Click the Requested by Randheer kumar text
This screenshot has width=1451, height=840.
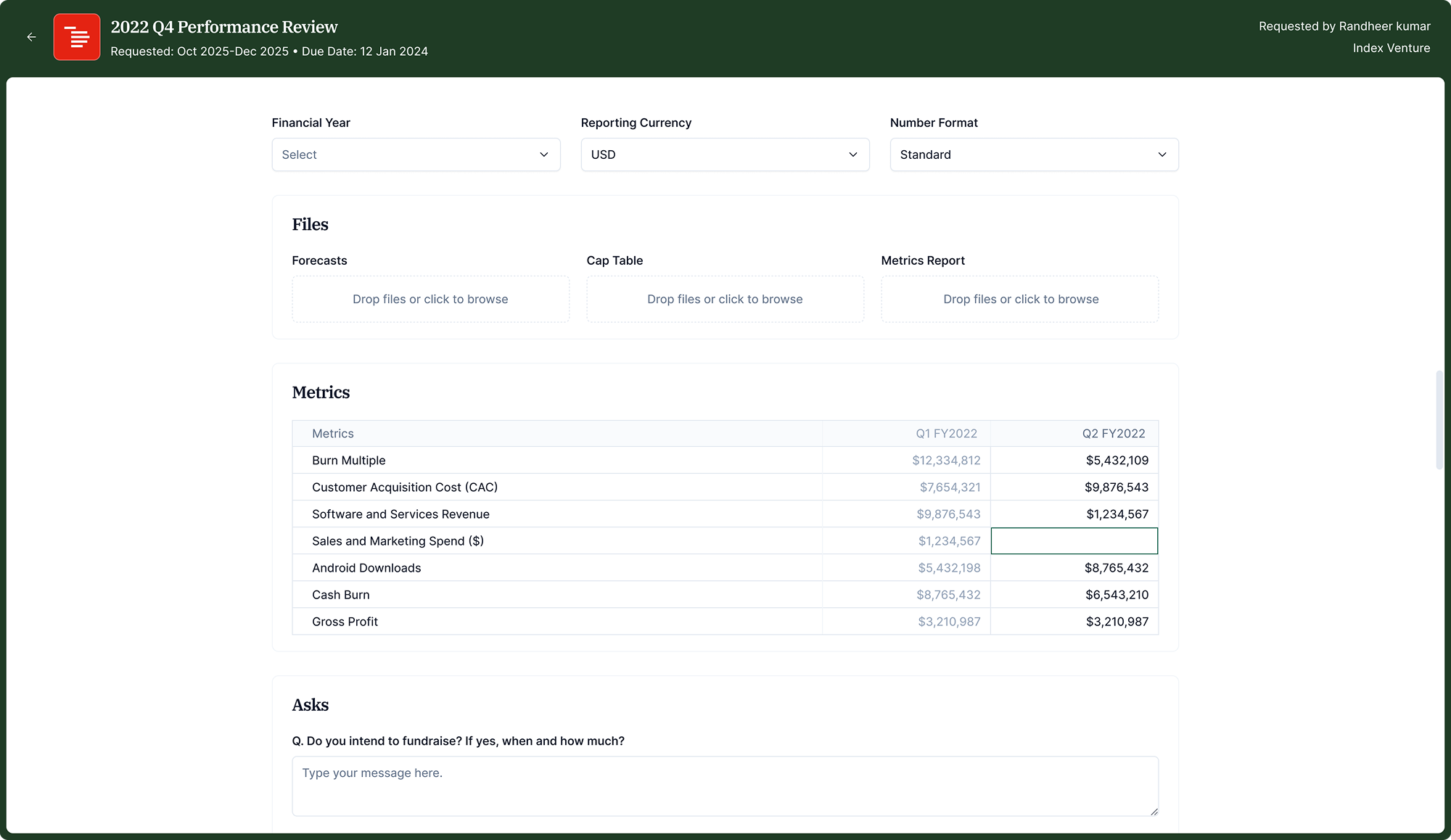click(1344, 26)
